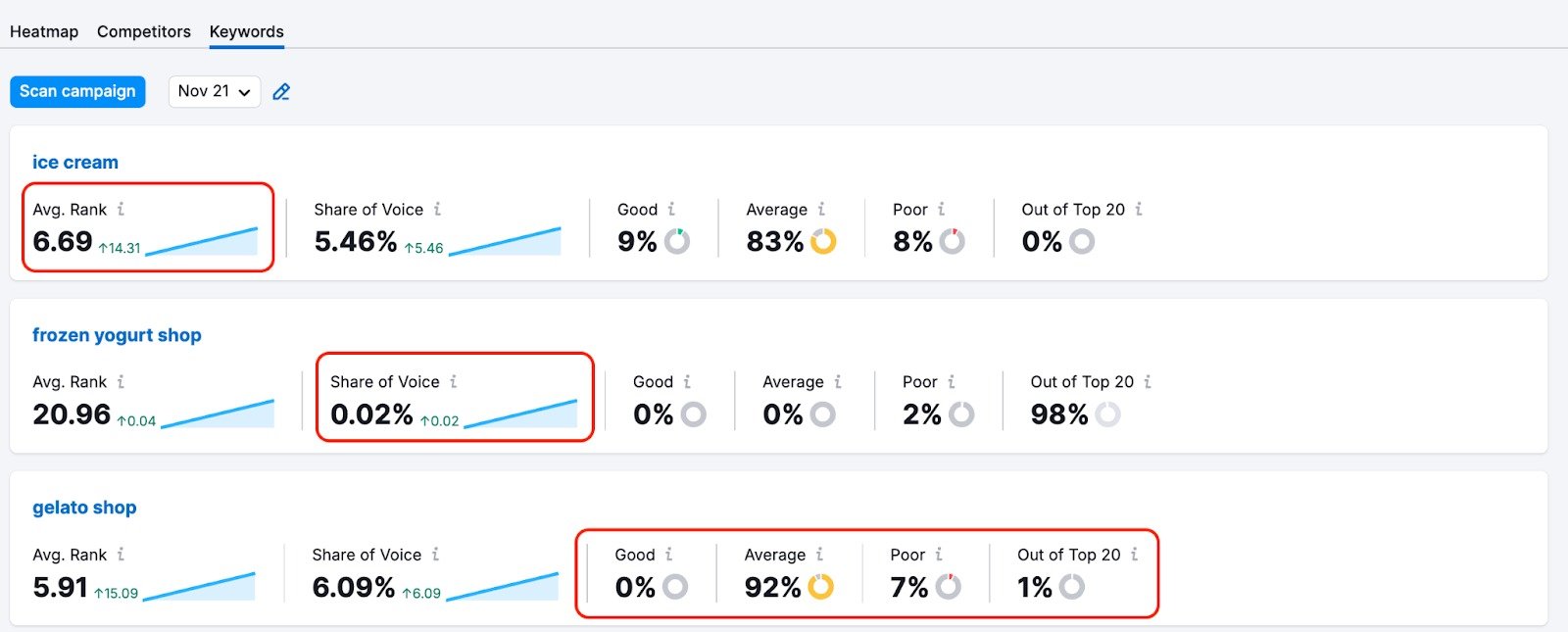The height and width of the screenshot is (632, 1568).
Task: Click the Good 9% donut chart for ice cream
Action: 675,241
